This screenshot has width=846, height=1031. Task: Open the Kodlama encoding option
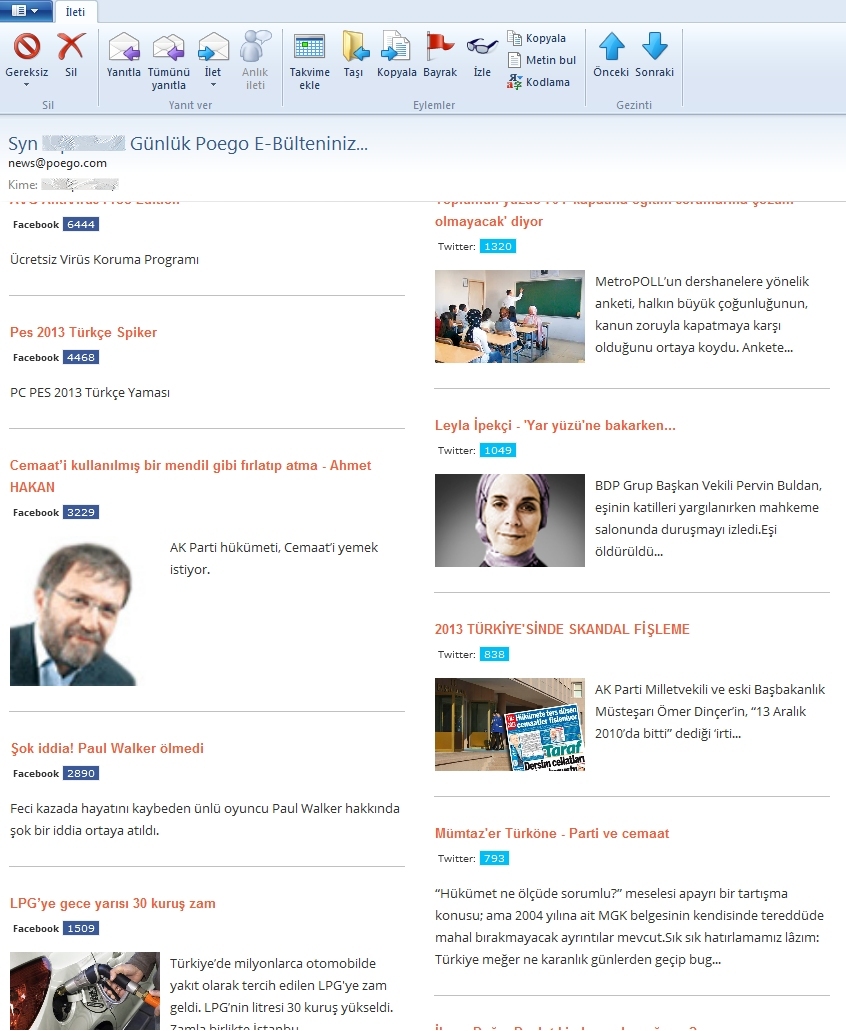(x=538, y=82)
